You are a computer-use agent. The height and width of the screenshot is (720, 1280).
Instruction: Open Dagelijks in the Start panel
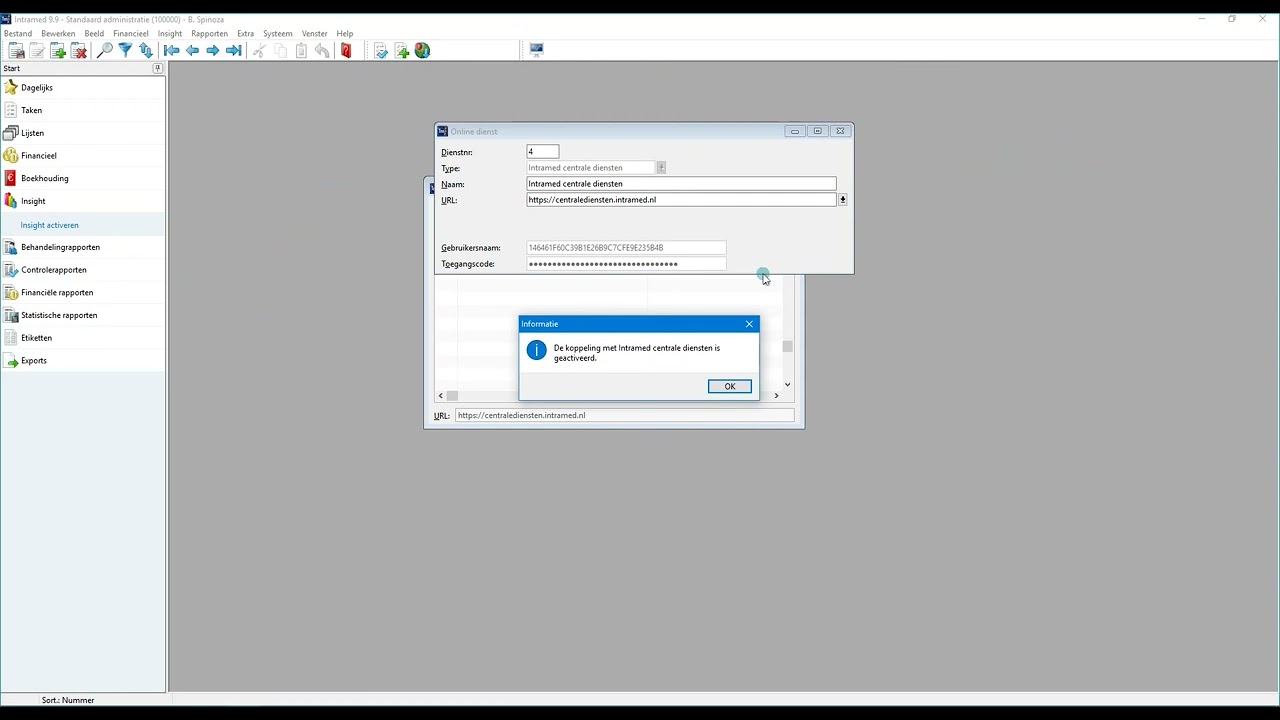coord(83,88)
